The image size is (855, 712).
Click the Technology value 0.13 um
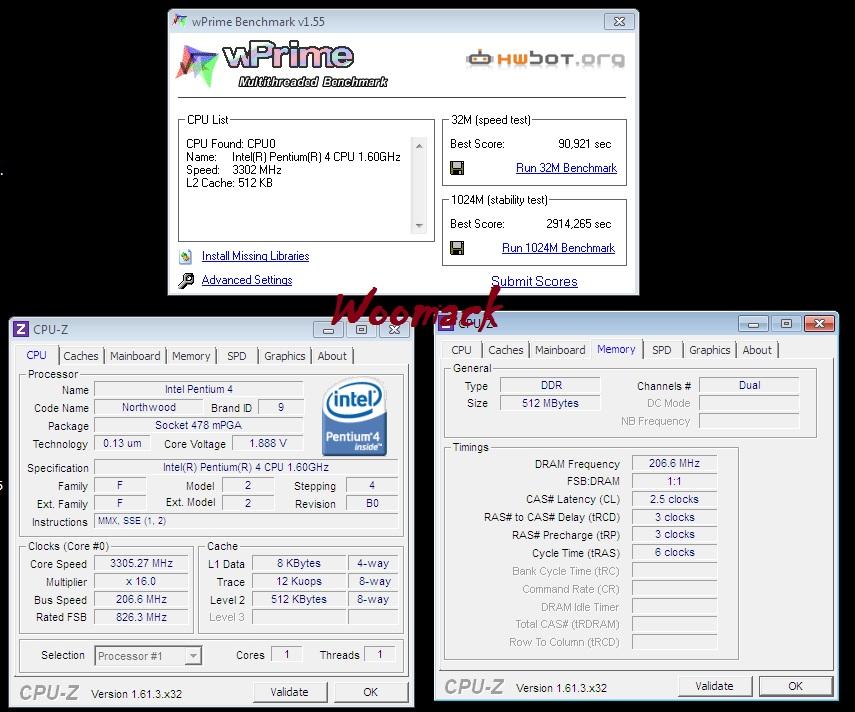click(x=122, y=444)
